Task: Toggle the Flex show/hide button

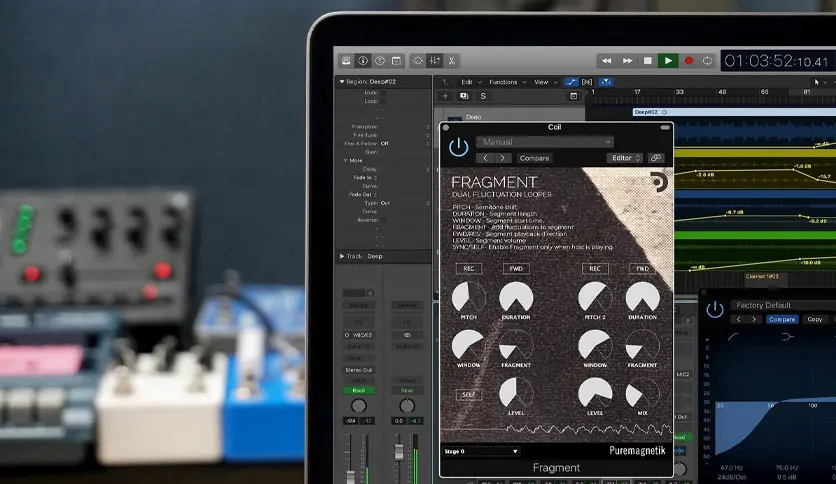Action: tap(588, 82)
